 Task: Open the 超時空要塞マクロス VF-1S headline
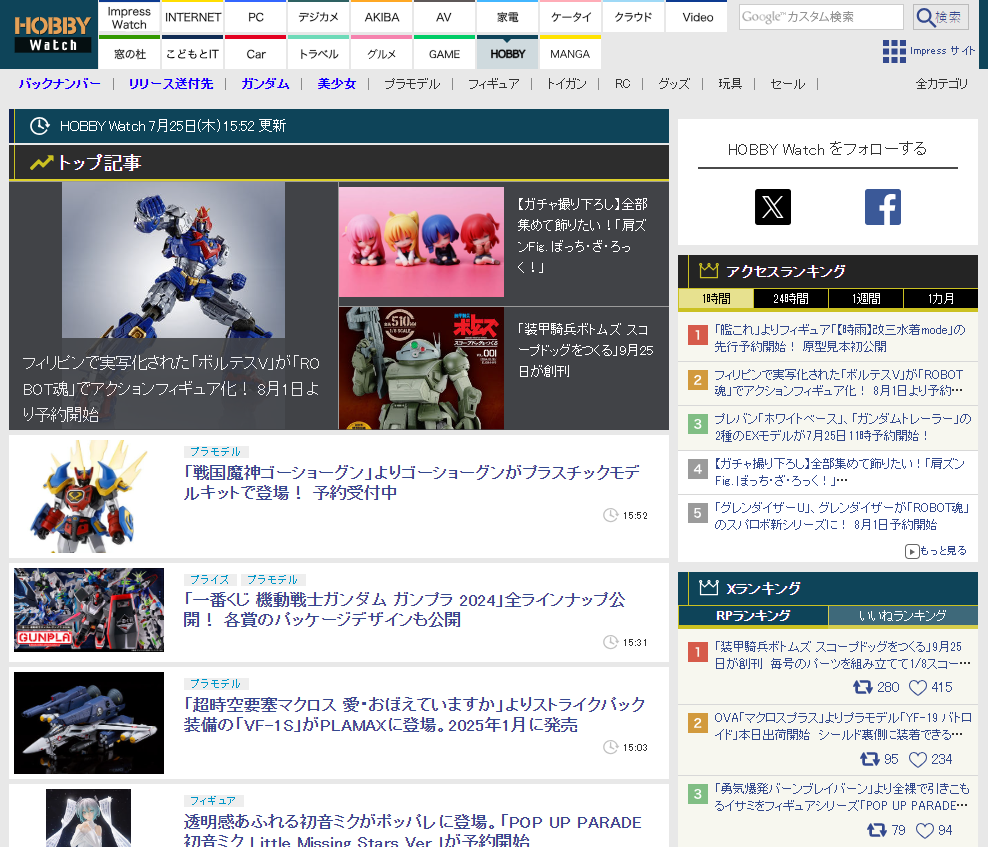coord(414,714)
